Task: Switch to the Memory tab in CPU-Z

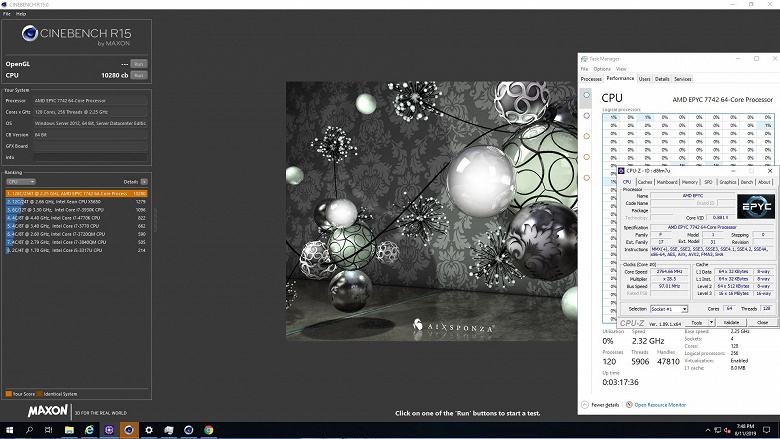Action: pos(690,182)
